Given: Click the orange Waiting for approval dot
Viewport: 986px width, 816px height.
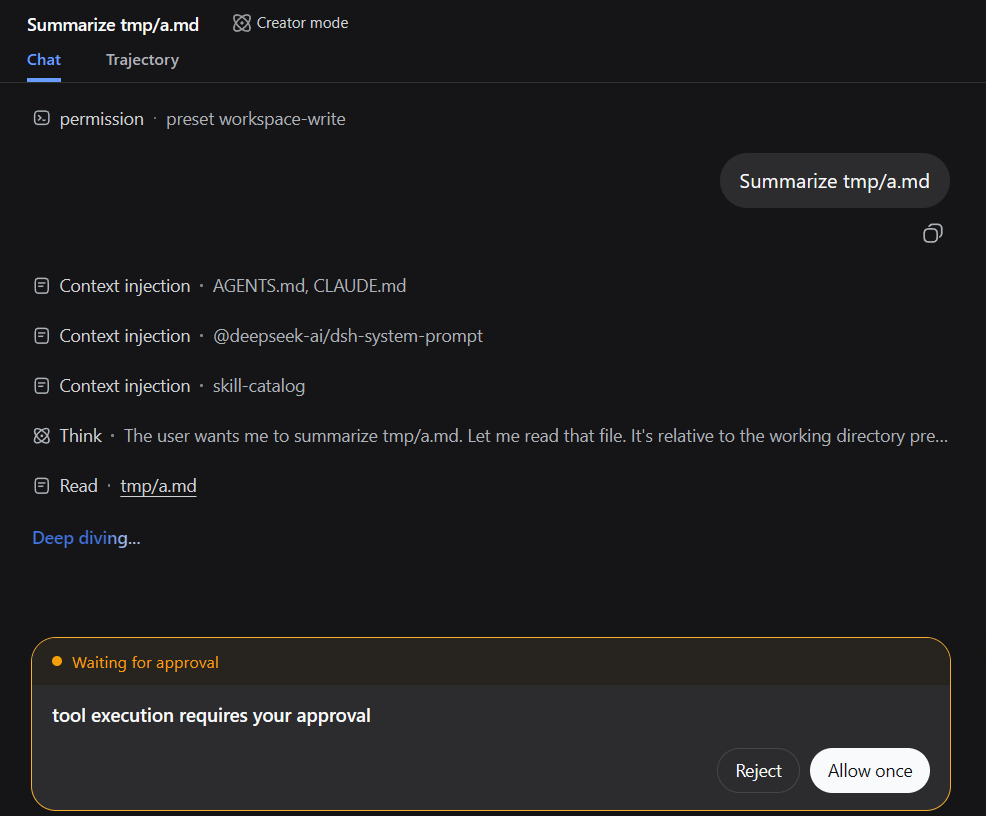Looking at the screenshot, I should pos(57,661).
